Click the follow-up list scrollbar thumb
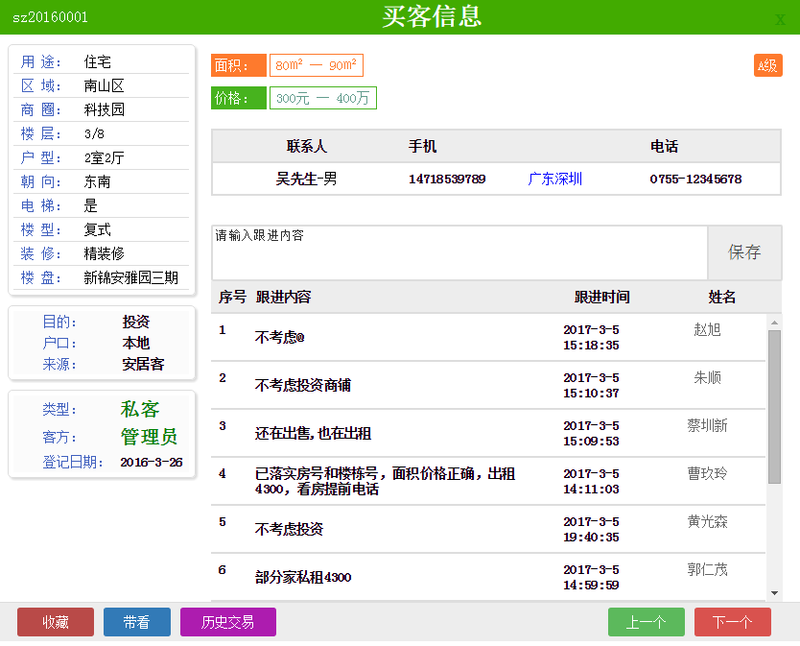800x646 pixels. pos(774,407)
